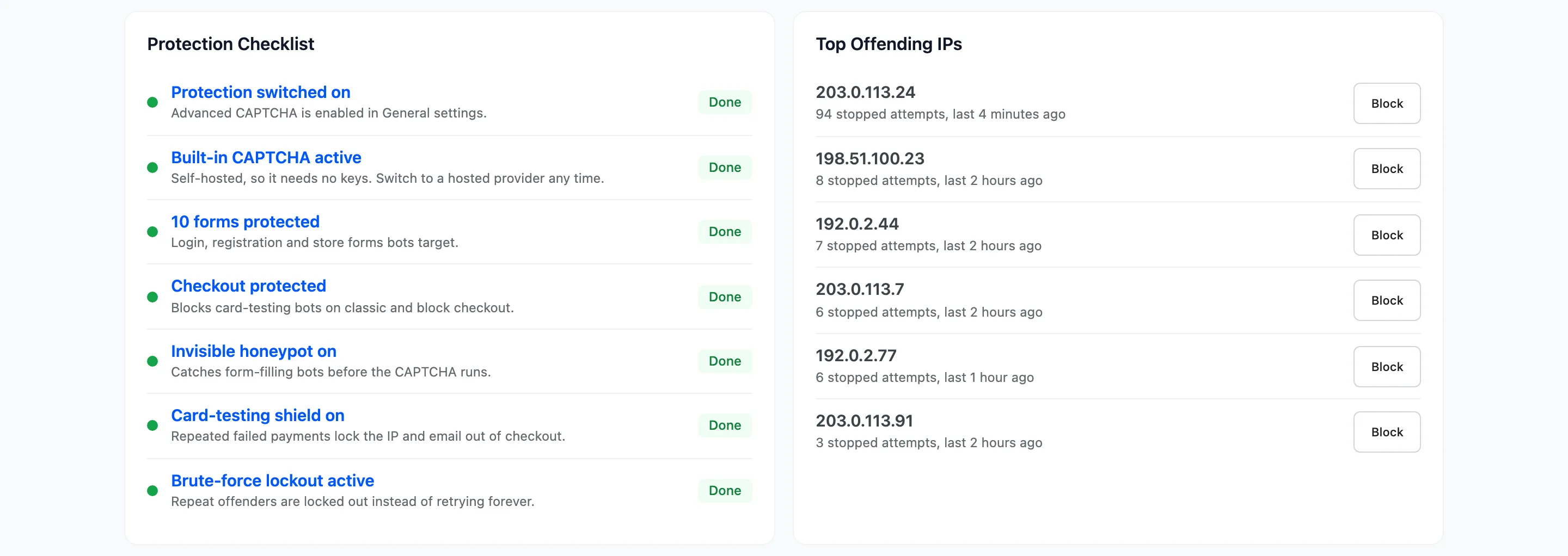Open the '10 forms protected' link

click(x=246, y=221)
